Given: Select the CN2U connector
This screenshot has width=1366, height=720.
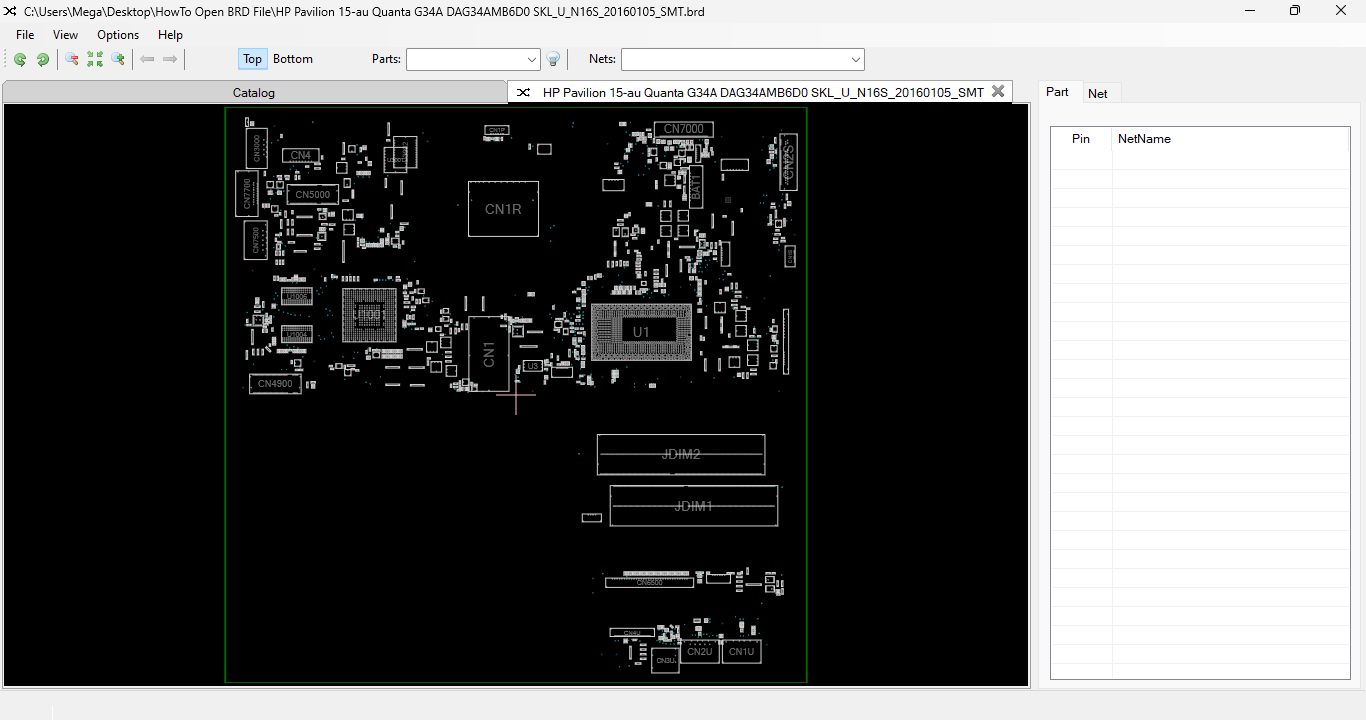Looking at the screenshot, I should pyautogui.click(x=699, y=652).
